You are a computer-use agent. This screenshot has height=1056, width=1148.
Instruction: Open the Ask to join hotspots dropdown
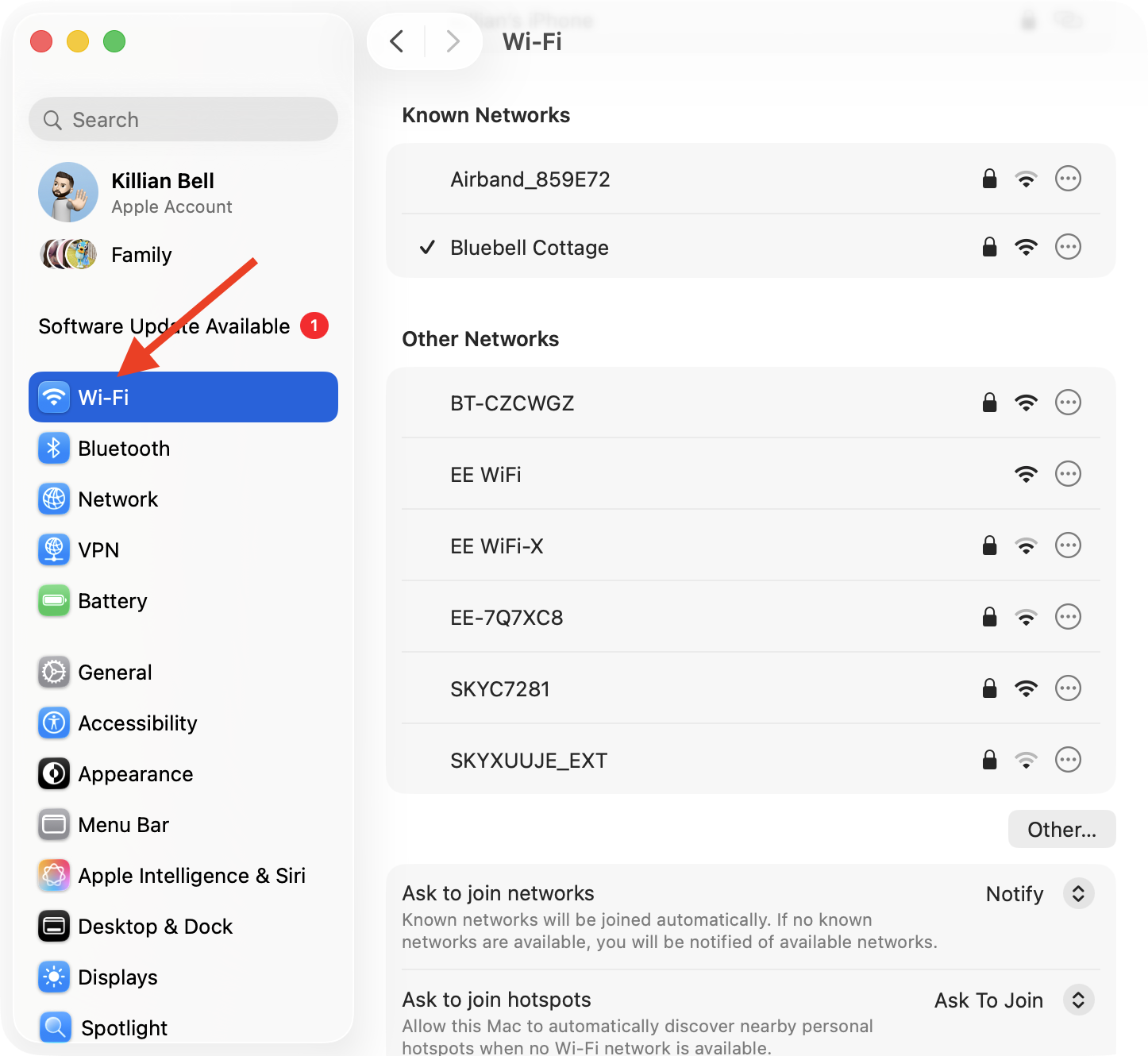click(x=1078, y=1000)
